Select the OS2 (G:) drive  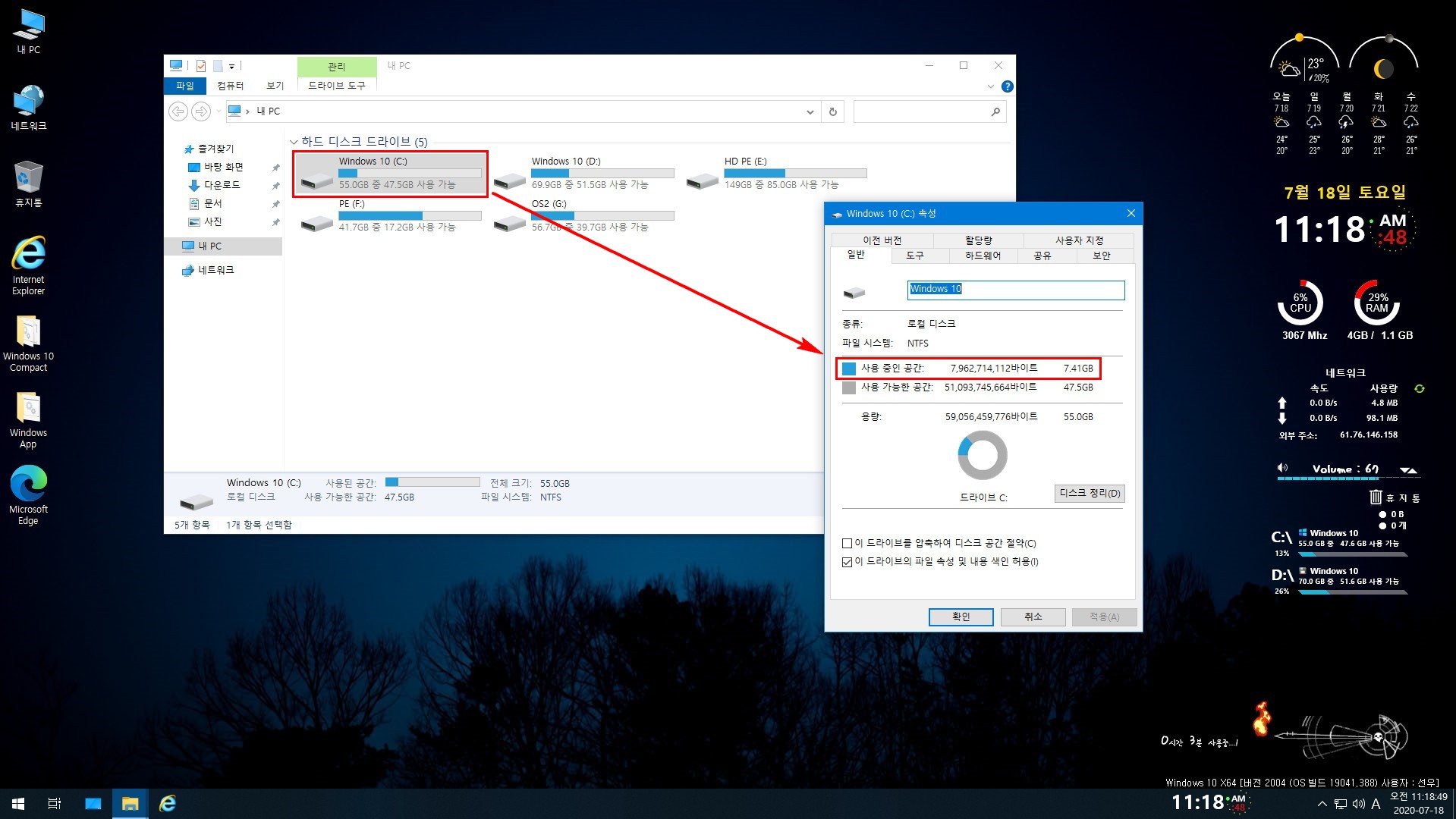583,215
